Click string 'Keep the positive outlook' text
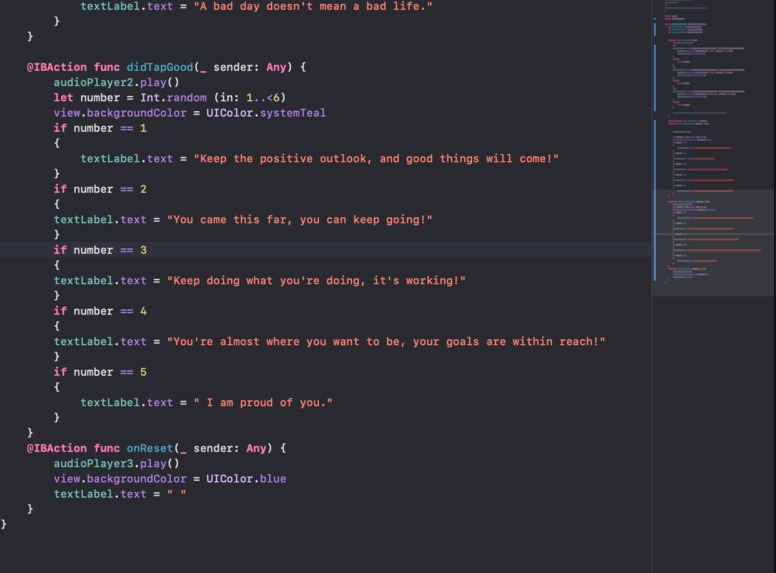This screenshot has height=573, width=776. pos(376,159)
